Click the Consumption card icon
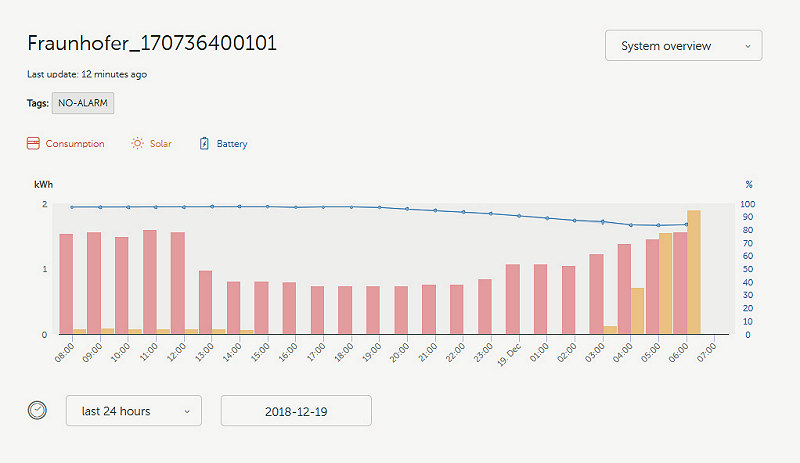Viewport: 800px width, 463px height. pos(33,144)
